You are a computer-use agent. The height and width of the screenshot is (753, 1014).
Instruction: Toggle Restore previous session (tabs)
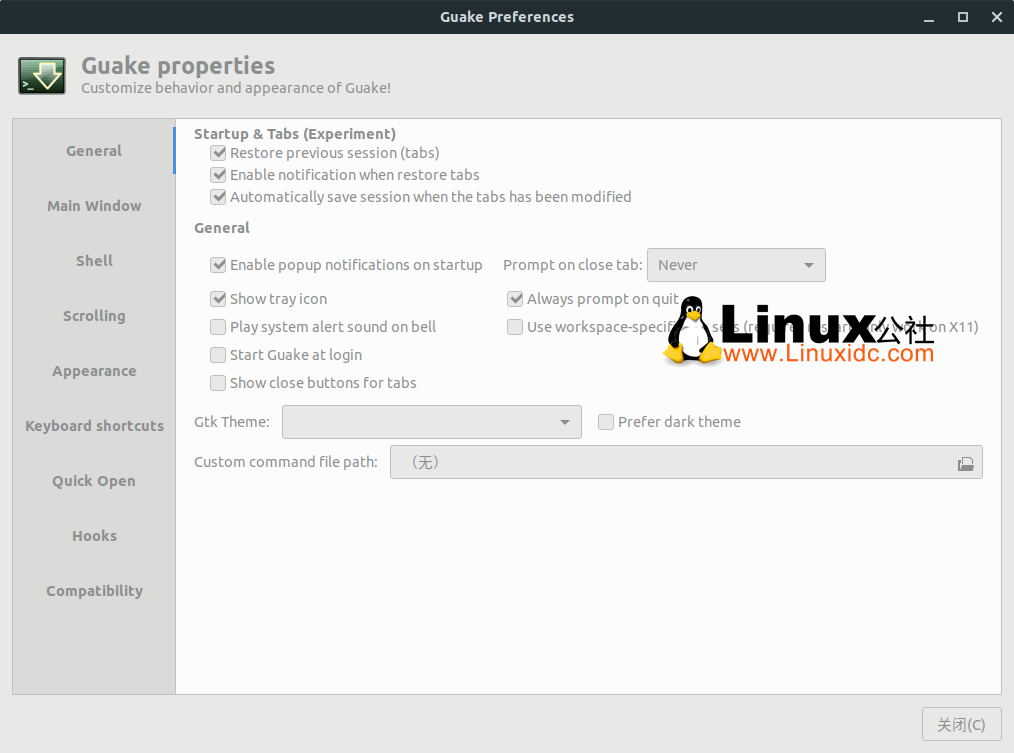pyautogui.click(x=219, y=153)
